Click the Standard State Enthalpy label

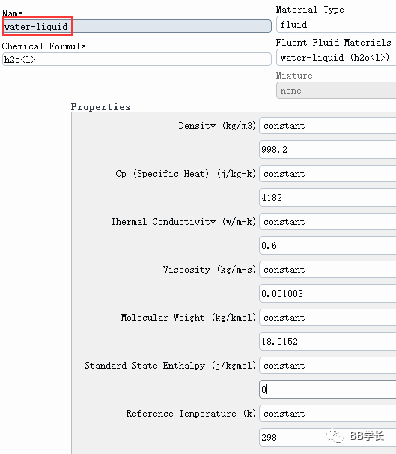click(x=170, y=366)
